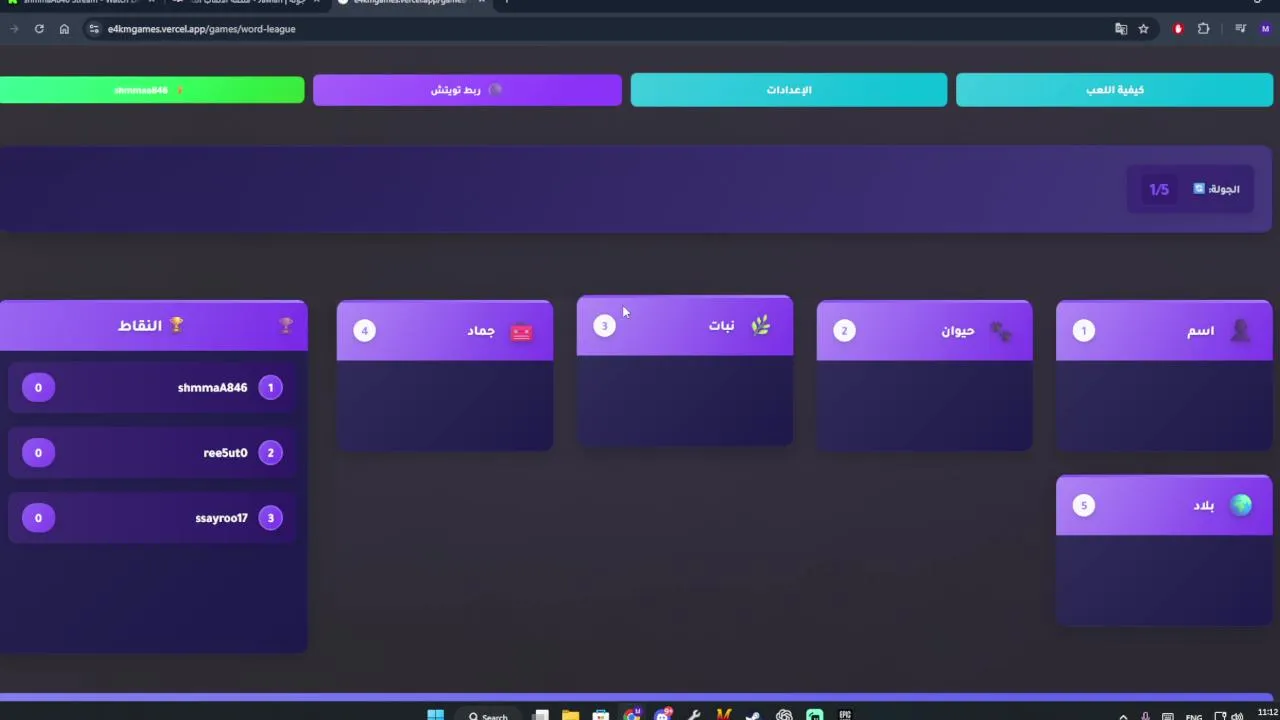
Task: Select the نبات category card header
Action: tap(685, 326)
